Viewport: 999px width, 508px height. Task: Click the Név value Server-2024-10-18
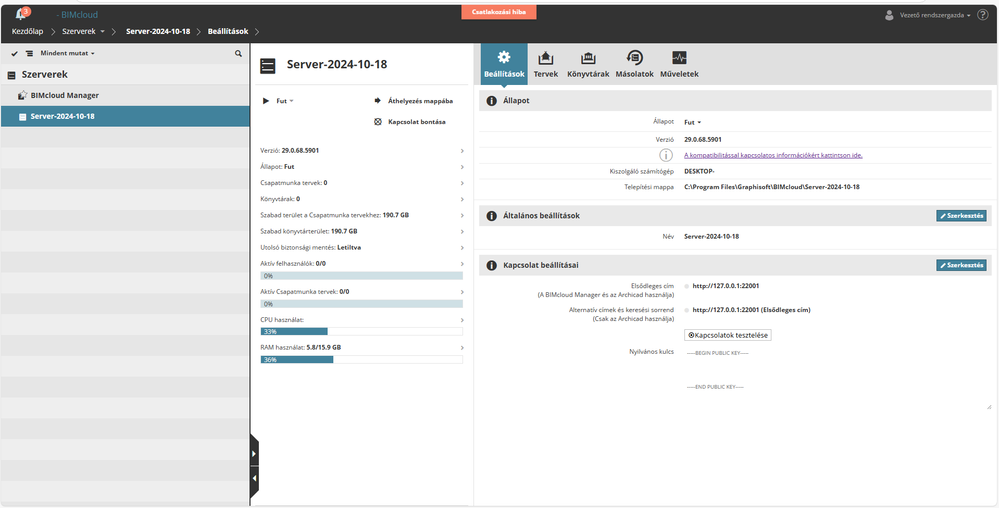tap(711, 236)
